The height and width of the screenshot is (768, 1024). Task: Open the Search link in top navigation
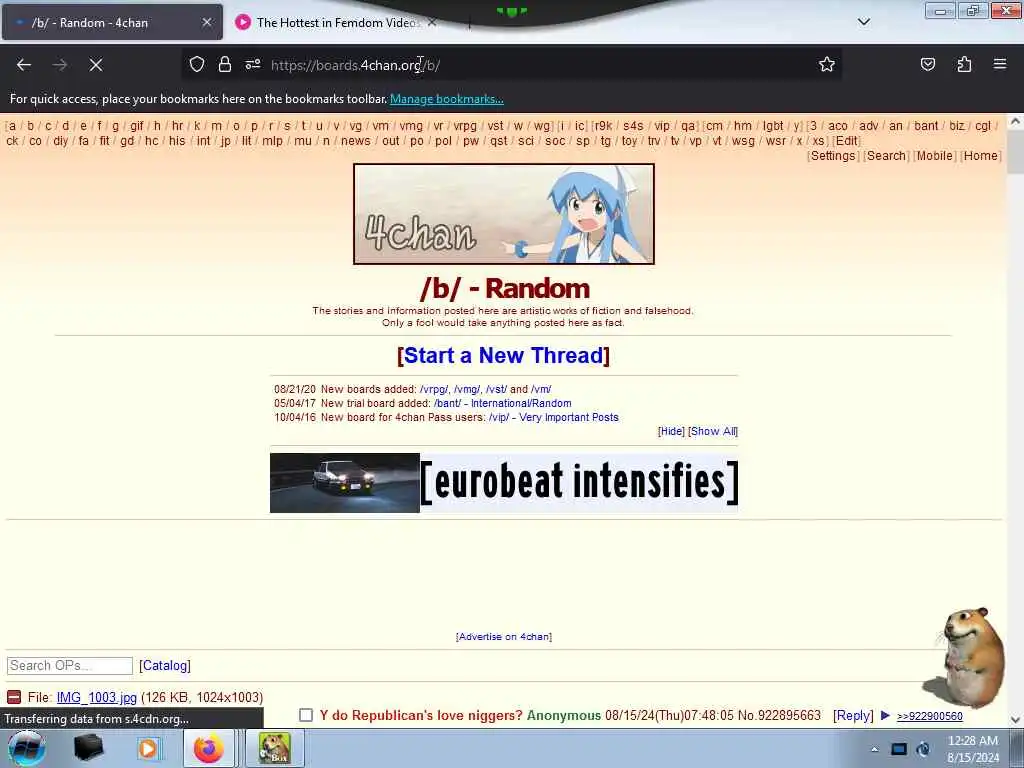[x=886, y=155]
